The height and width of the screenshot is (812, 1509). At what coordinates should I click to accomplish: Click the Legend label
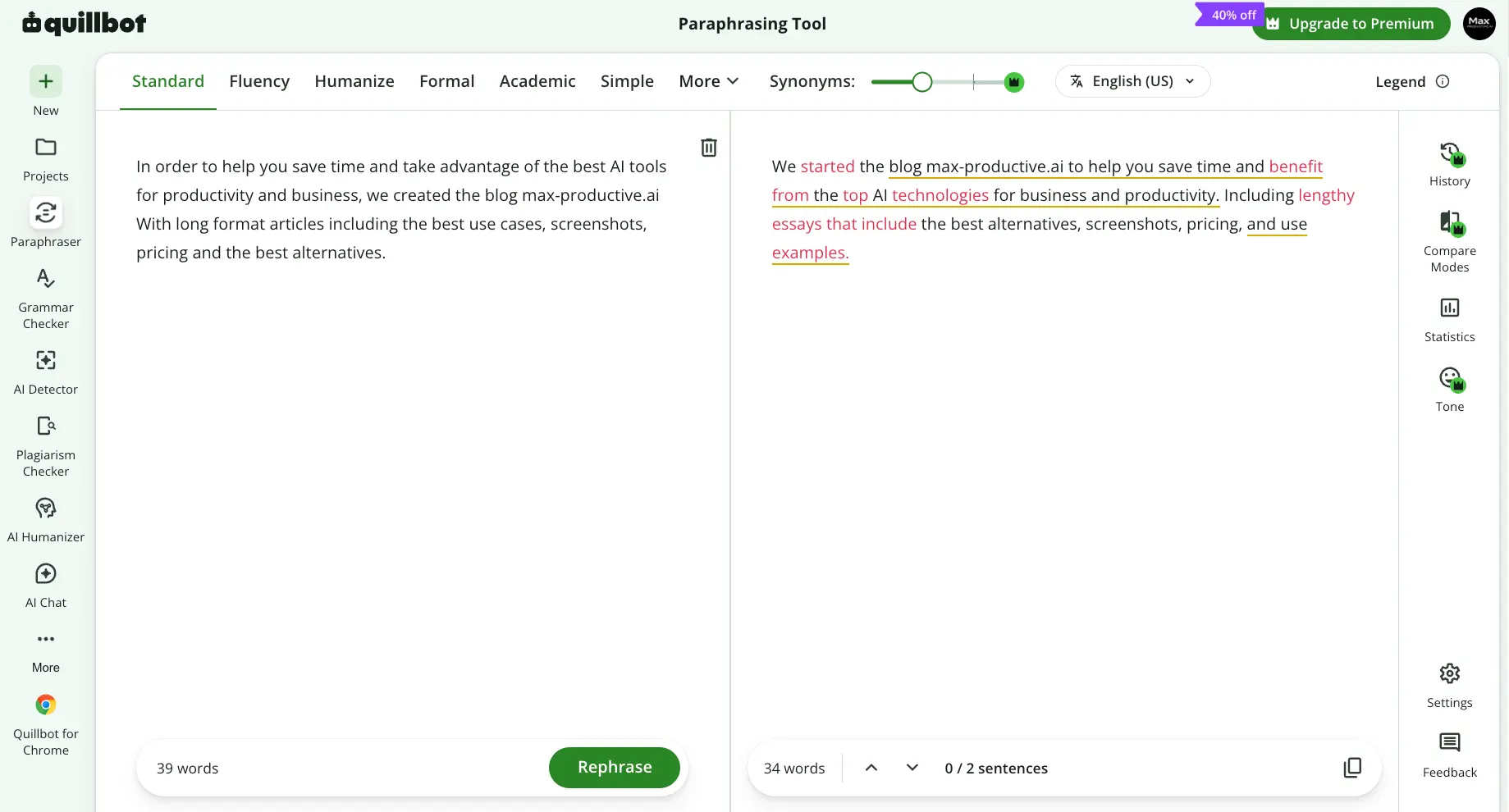click(1401, 82)
